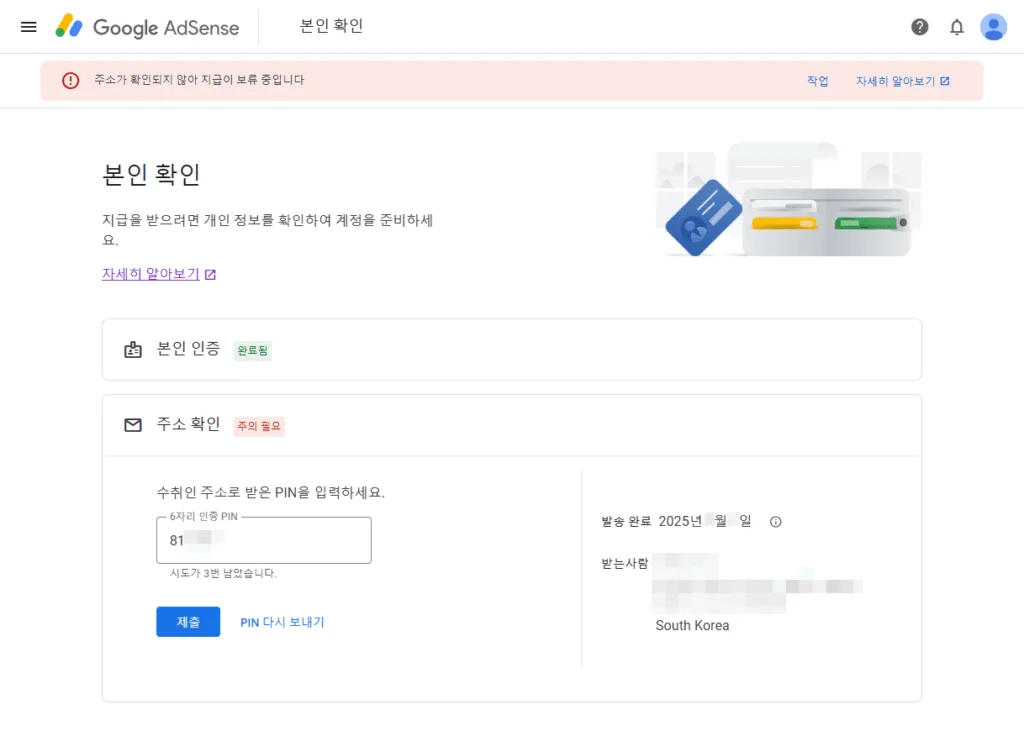Open 자세히 알아보기 under the page description
Screen dimensions: 1024x731
pyautogui.click(x=152, y=273)
